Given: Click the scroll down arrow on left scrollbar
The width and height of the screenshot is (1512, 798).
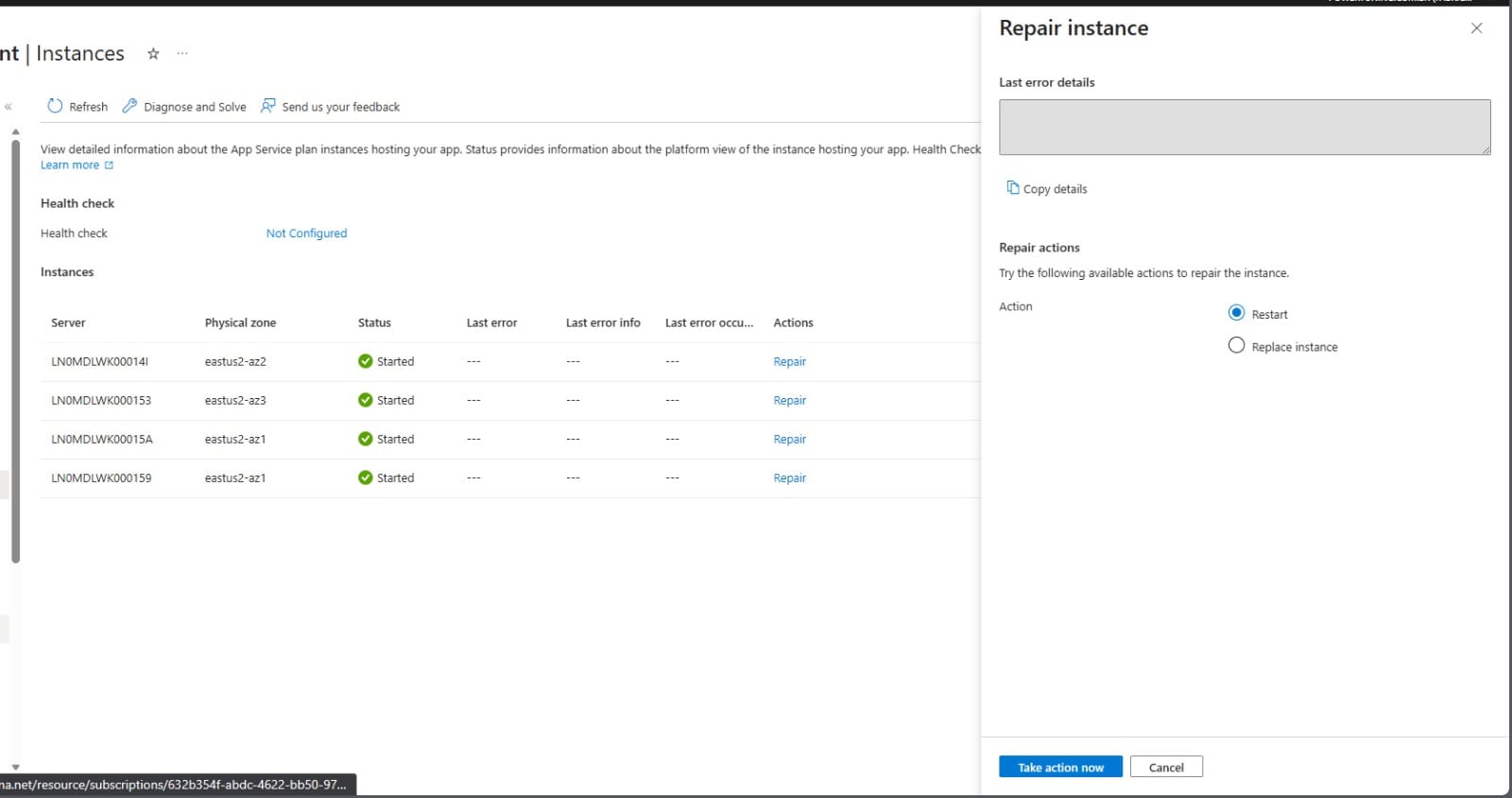Looking at the screenshot, I should point(15,767).
